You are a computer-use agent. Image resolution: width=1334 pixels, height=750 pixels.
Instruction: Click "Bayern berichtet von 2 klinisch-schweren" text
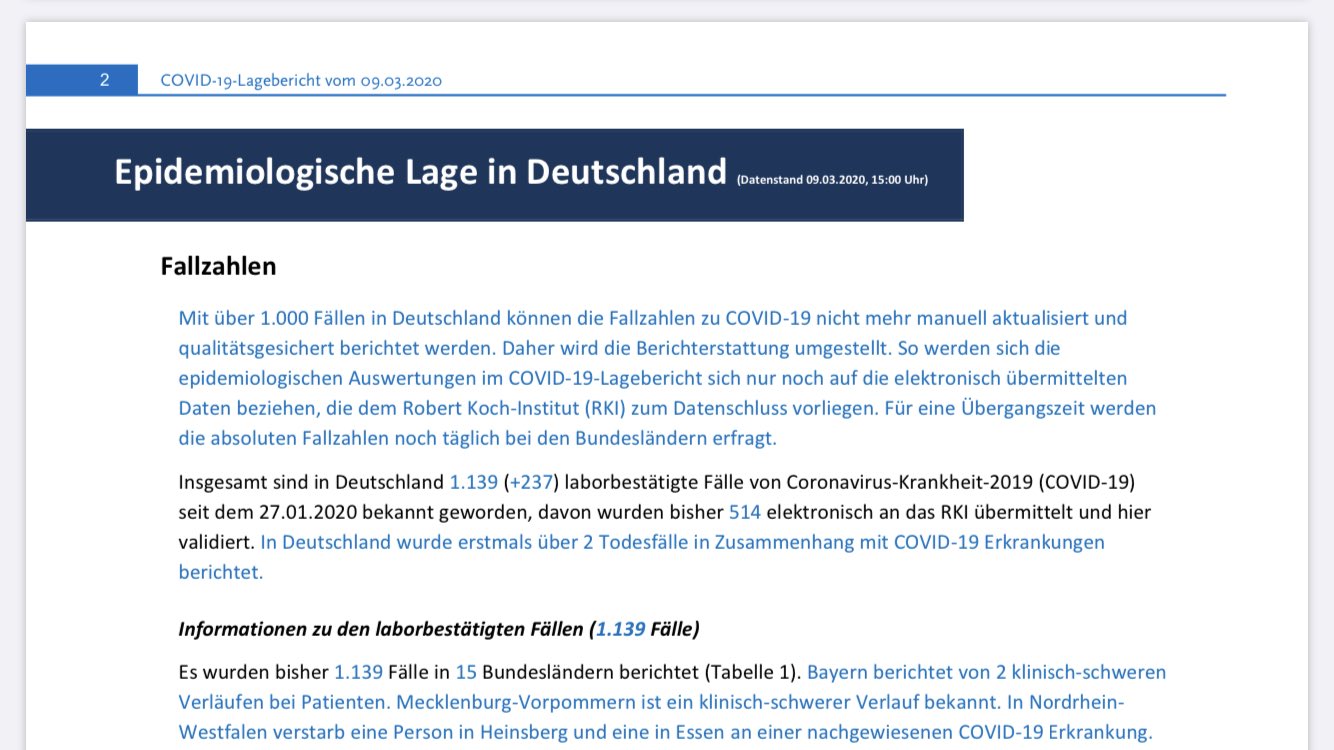coord(986,672)
